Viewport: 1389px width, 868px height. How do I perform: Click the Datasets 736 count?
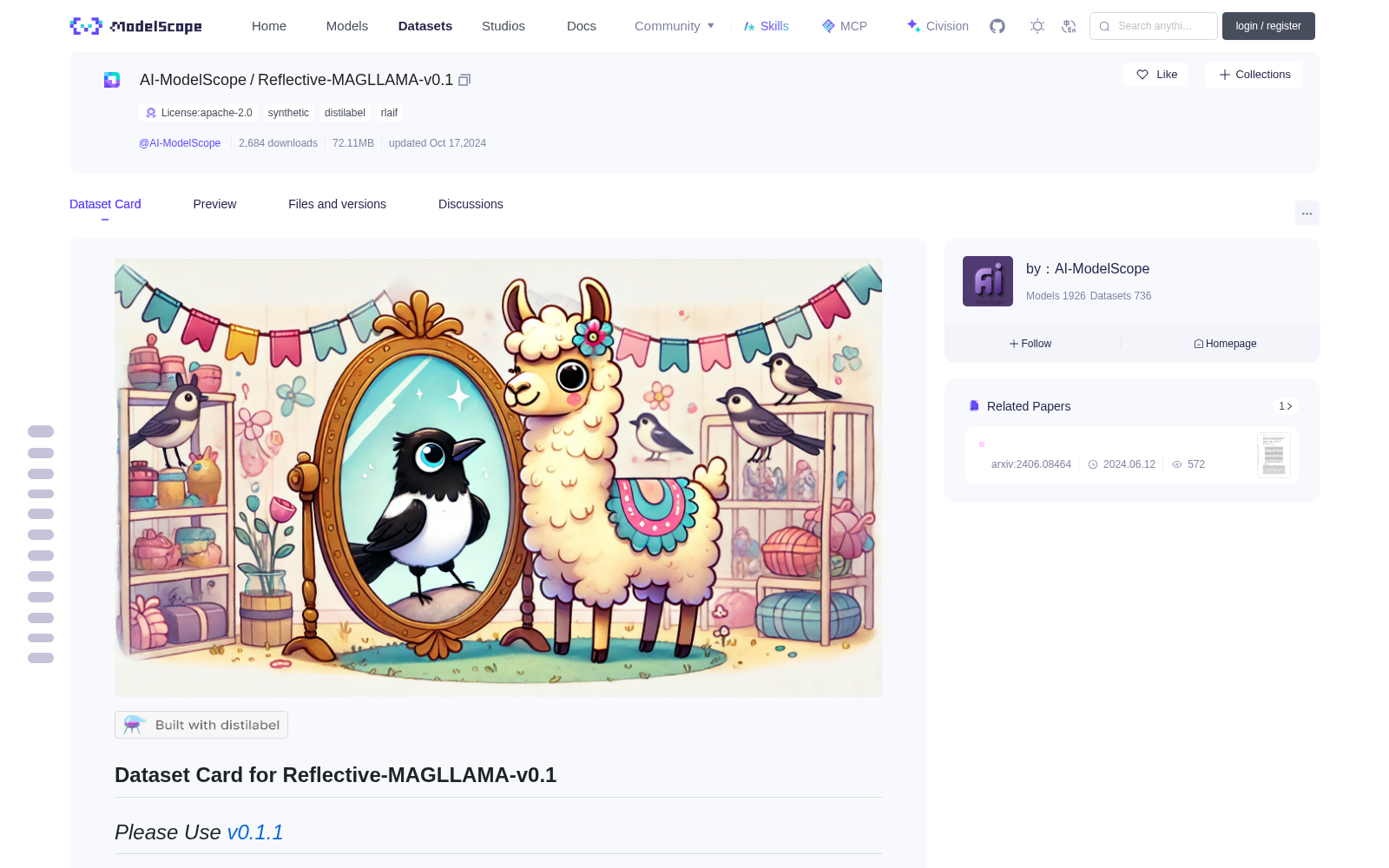1121,296
